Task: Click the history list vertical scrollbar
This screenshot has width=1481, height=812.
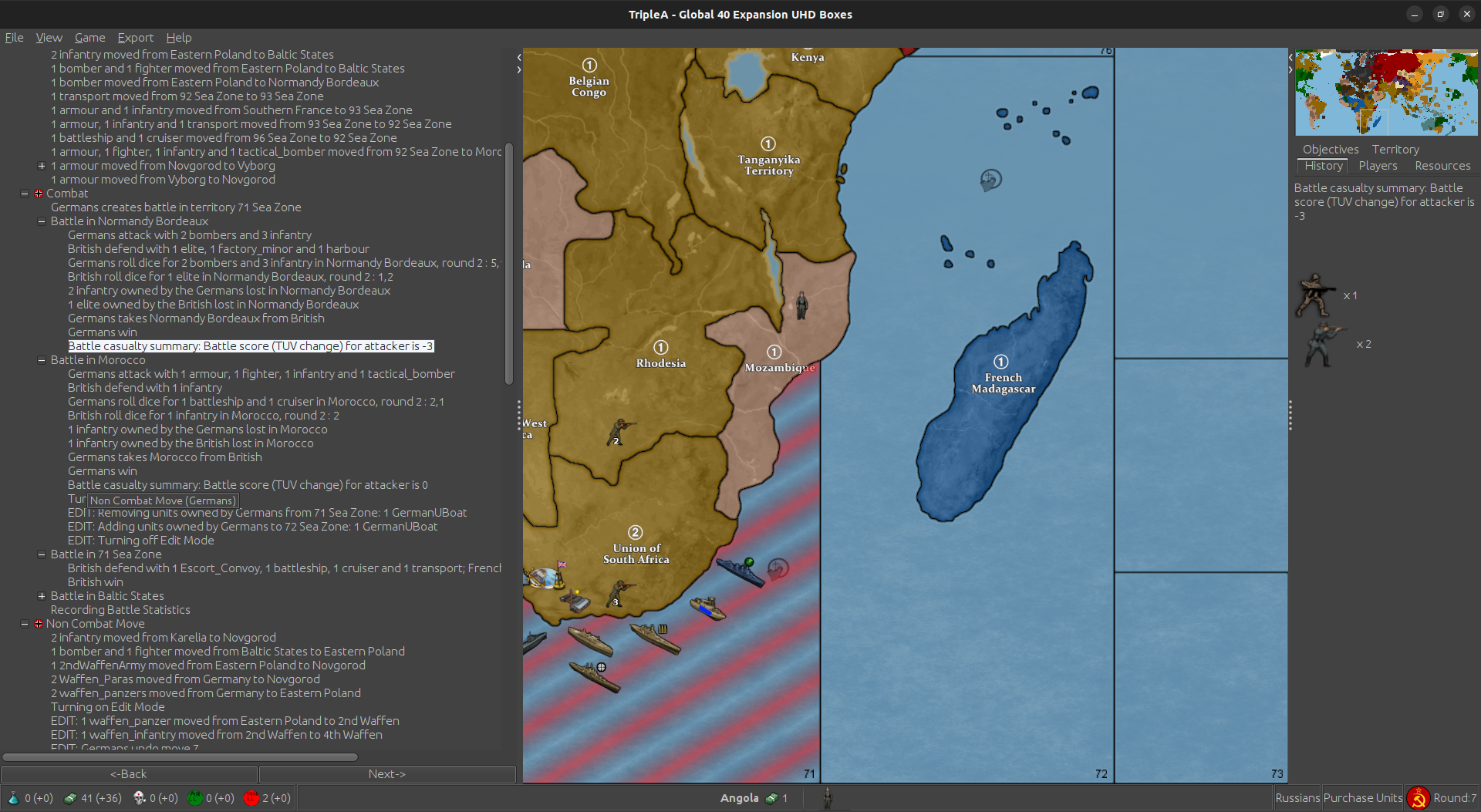Action: tap(508, 262)
